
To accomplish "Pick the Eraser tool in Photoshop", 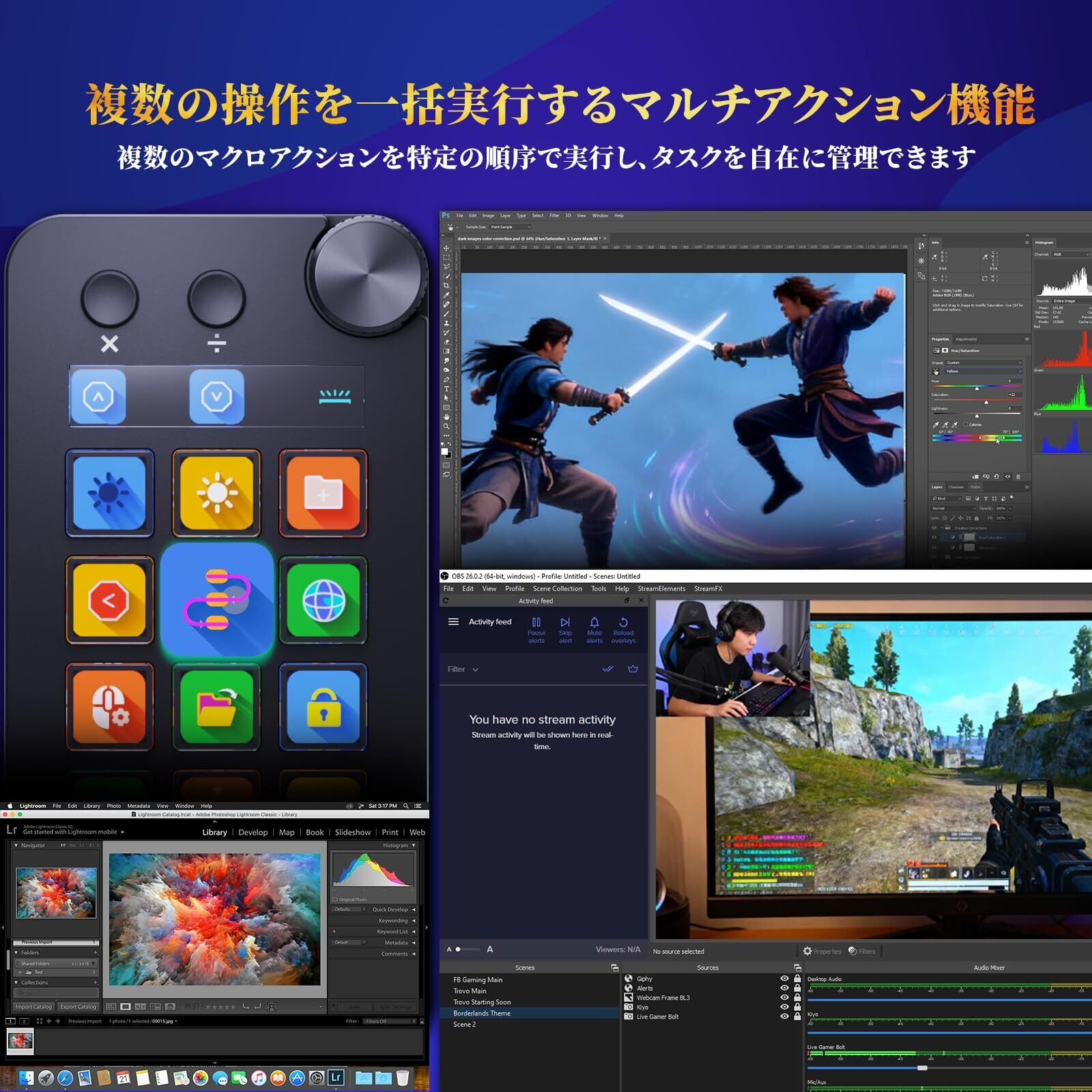I will tap(446, 342).
